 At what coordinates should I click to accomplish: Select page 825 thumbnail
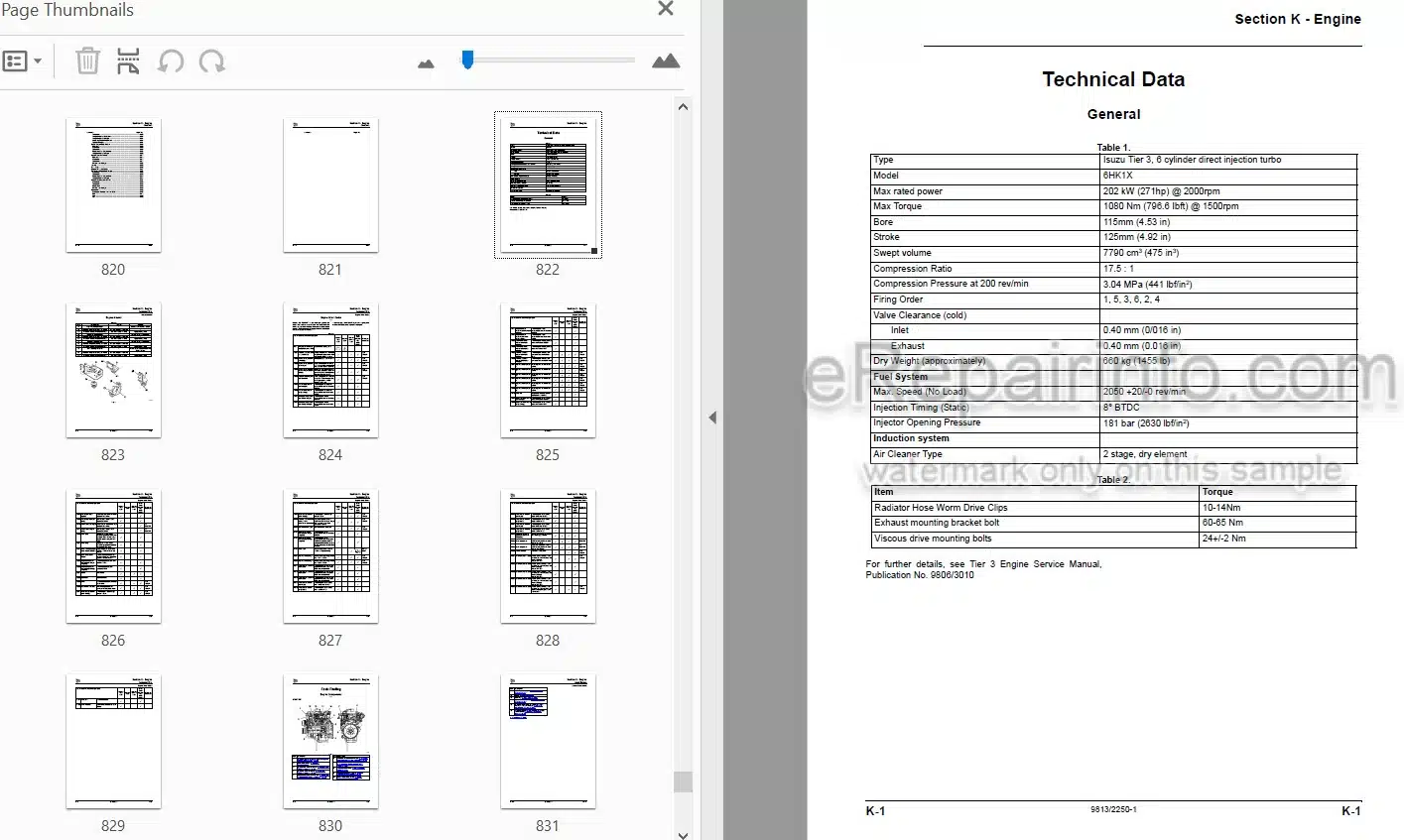[x=548, y=370]
